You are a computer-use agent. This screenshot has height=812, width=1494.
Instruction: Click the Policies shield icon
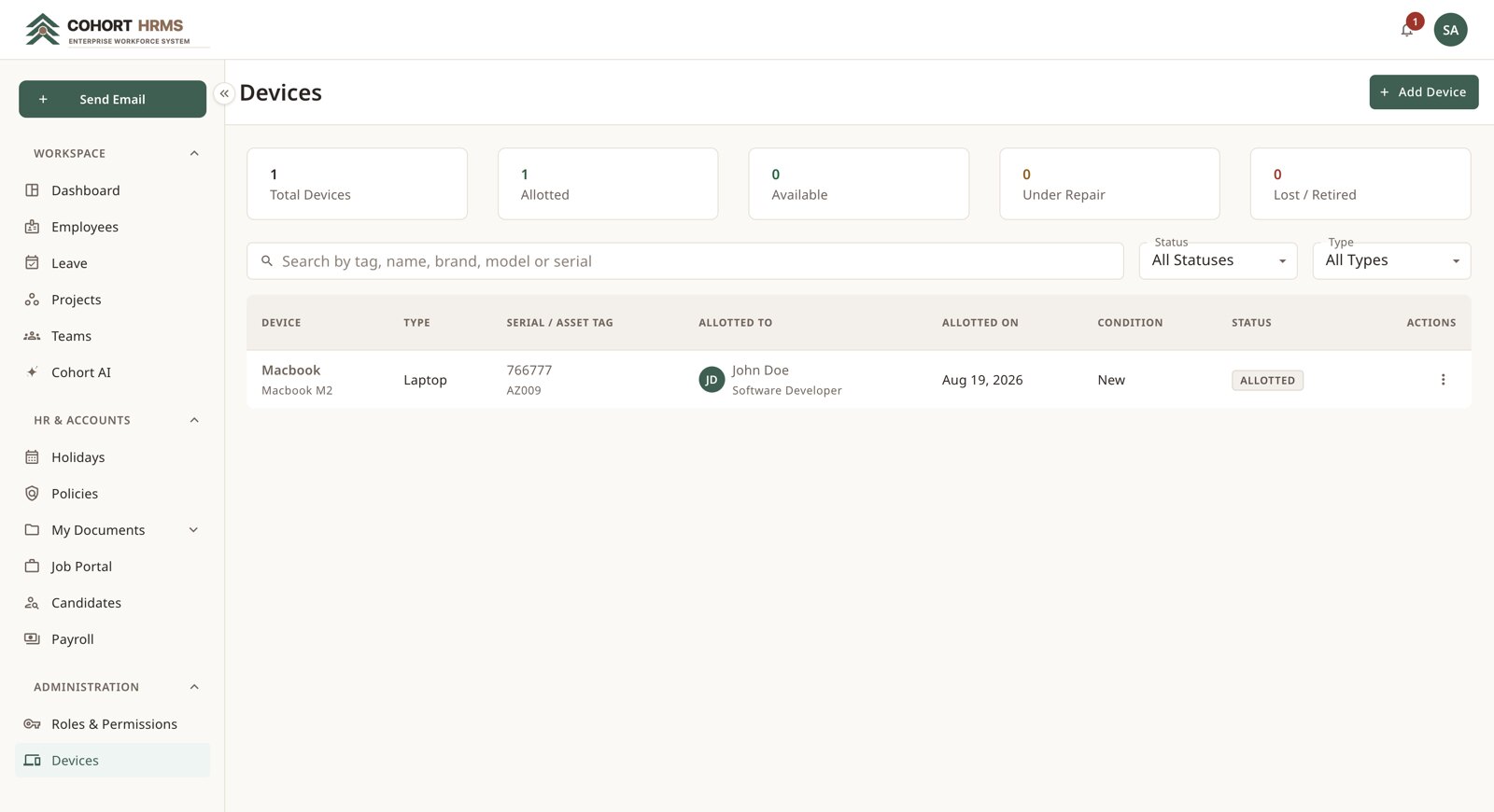coord(32,494)
